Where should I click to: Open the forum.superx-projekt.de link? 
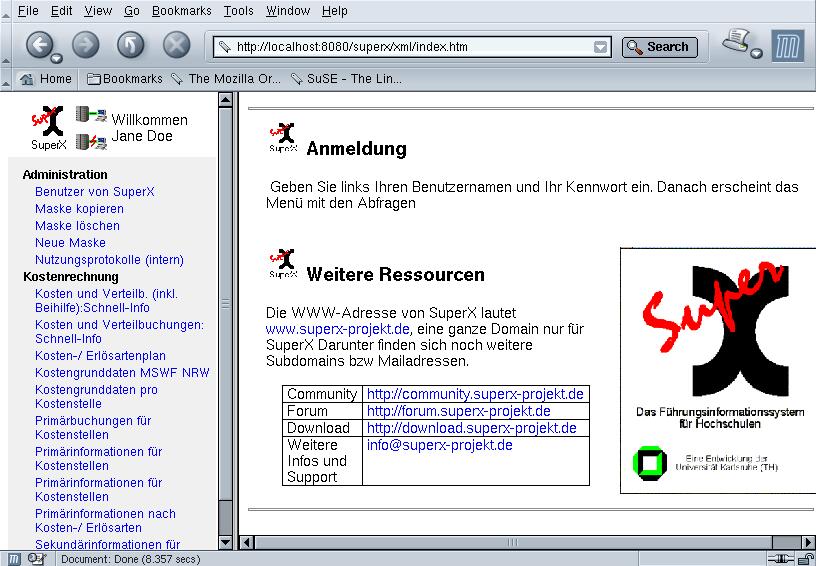tap(458, 411)
